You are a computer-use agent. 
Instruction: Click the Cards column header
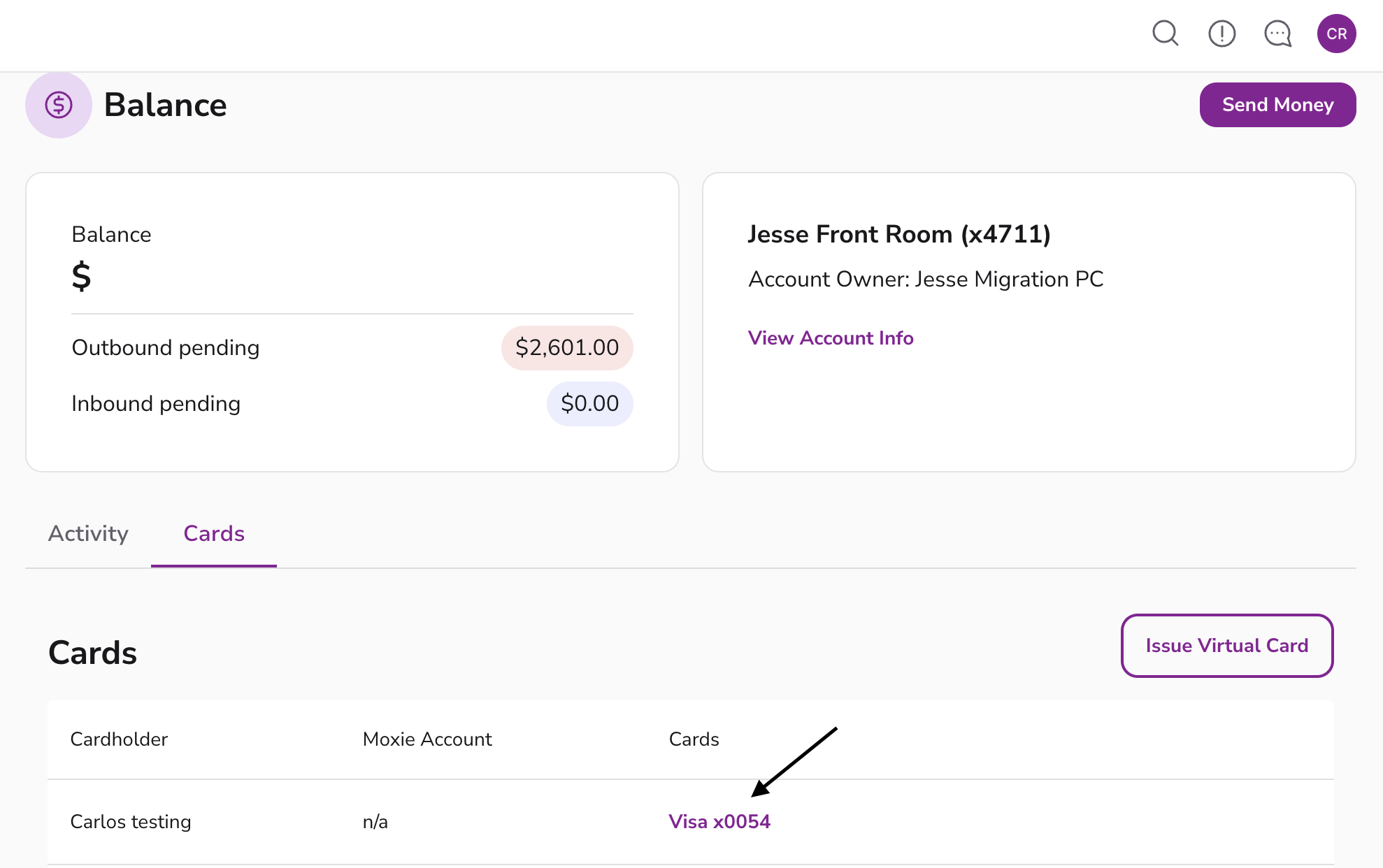coord(694,739)
